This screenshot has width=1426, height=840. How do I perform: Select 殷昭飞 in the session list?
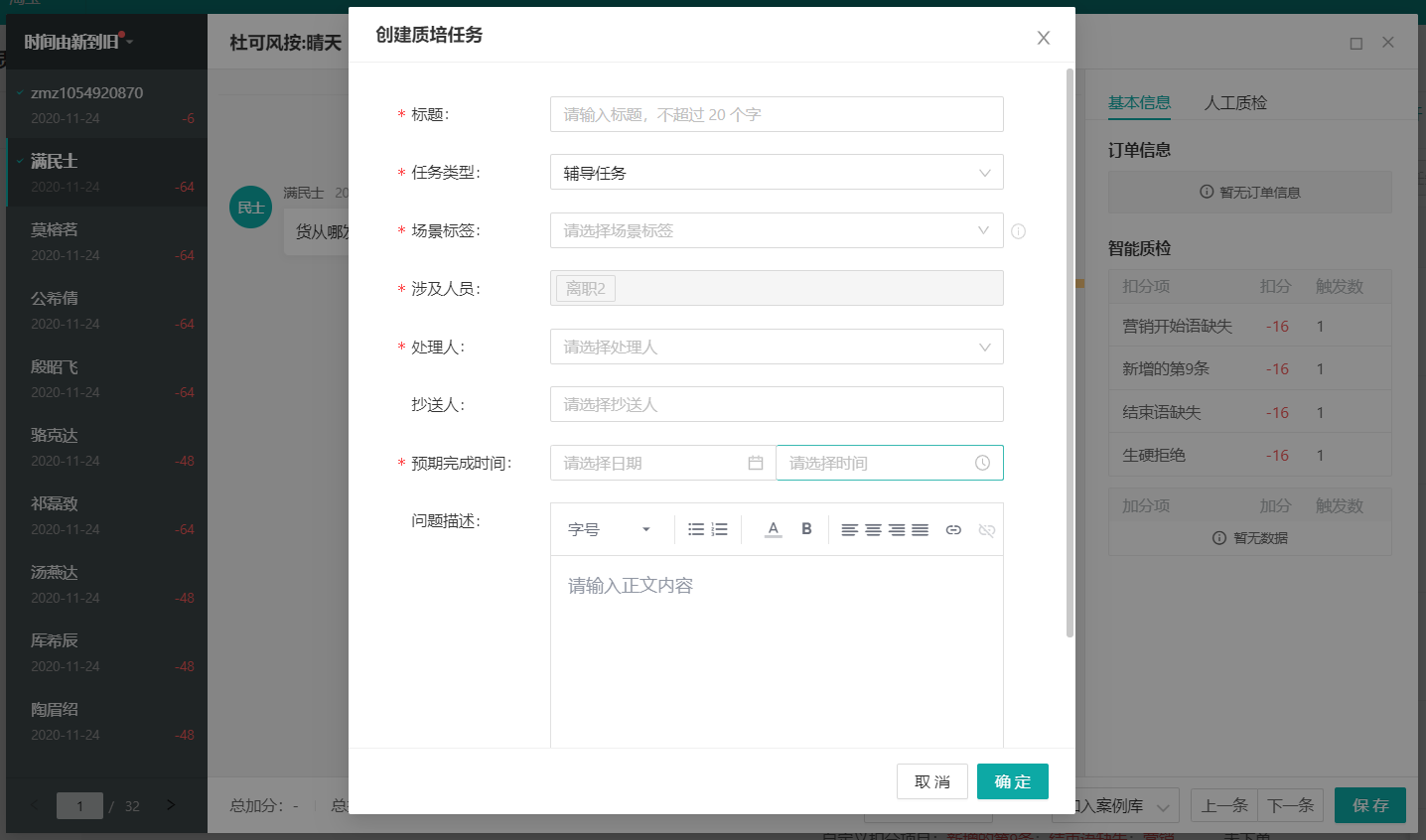106,378
